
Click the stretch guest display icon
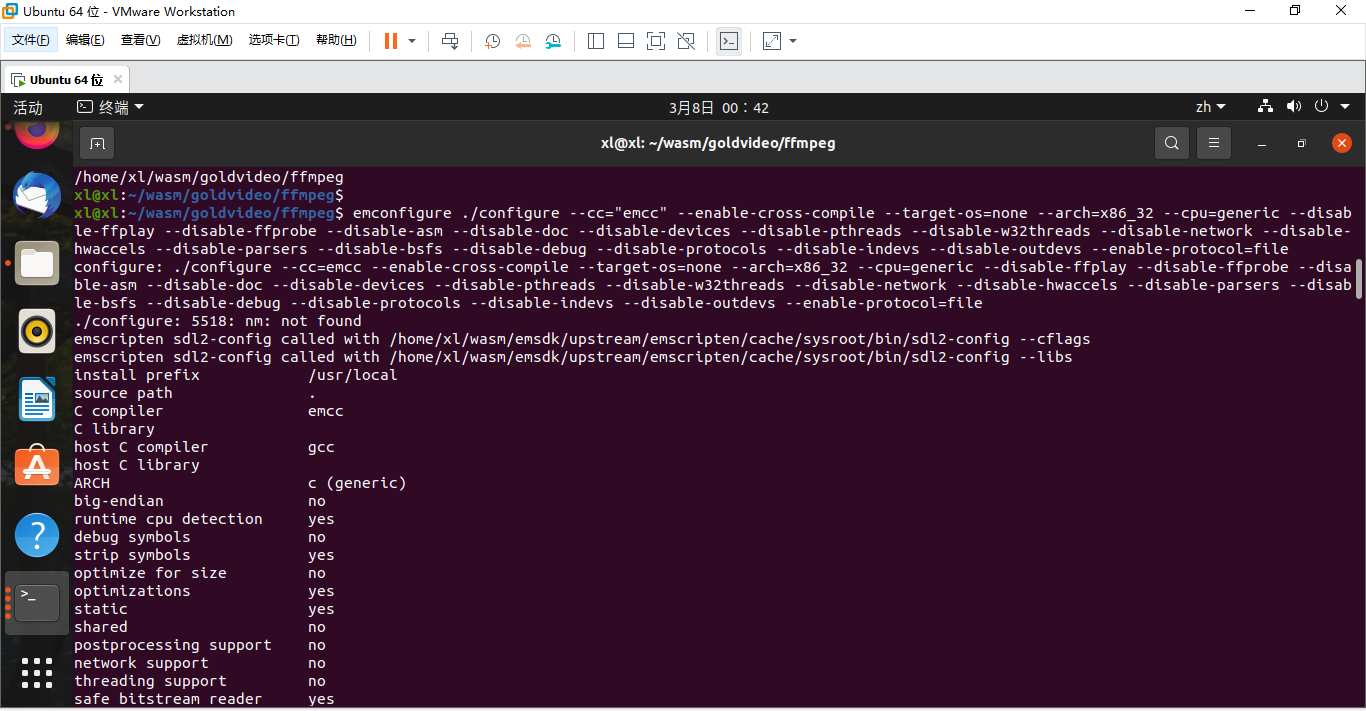pos(772,41)
